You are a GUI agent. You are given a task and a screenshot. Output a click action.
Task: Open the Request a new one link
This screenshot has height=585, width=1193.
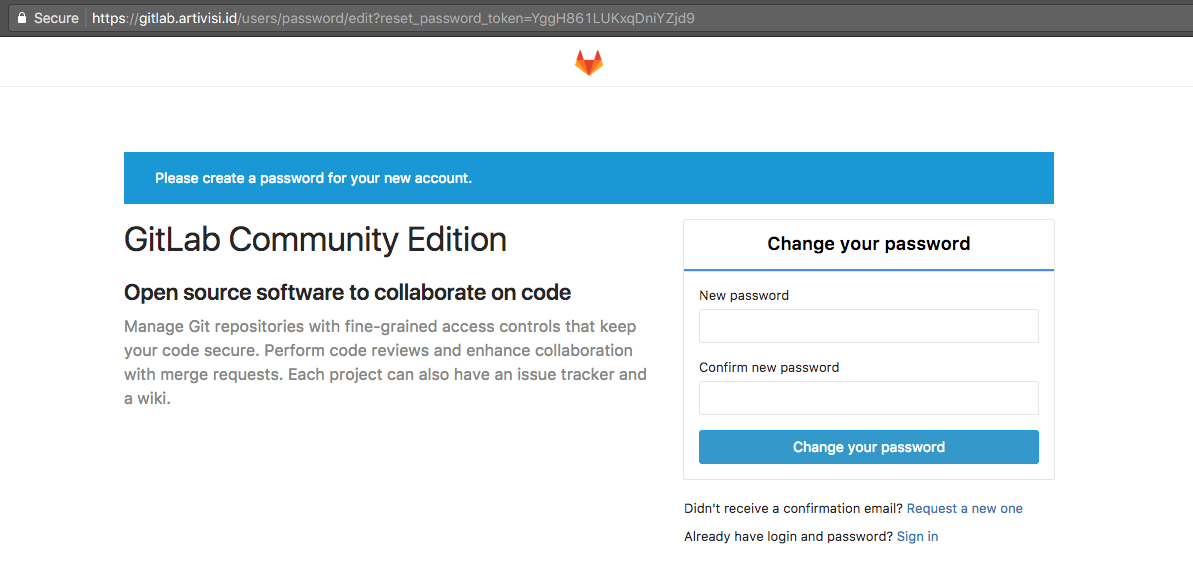964,508
